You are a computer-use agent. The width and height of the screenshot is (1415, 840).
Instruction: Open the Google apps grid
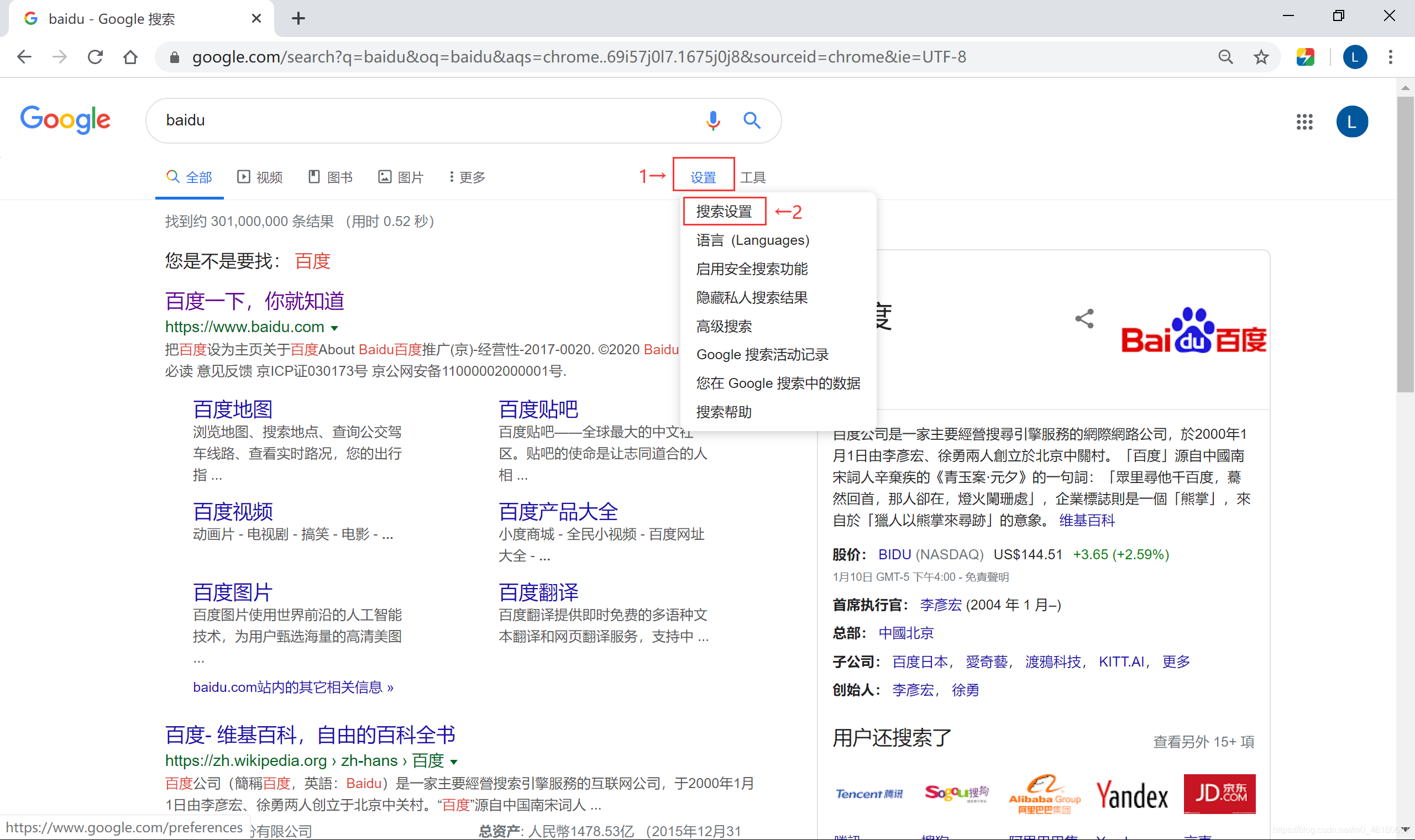click(1304, 121)
